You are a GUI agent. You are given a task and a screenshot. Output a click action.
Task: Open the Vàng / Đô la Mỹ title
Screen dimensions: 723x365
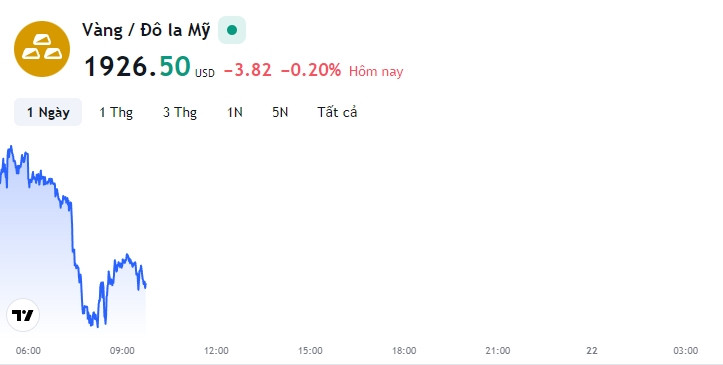point(146,30)
